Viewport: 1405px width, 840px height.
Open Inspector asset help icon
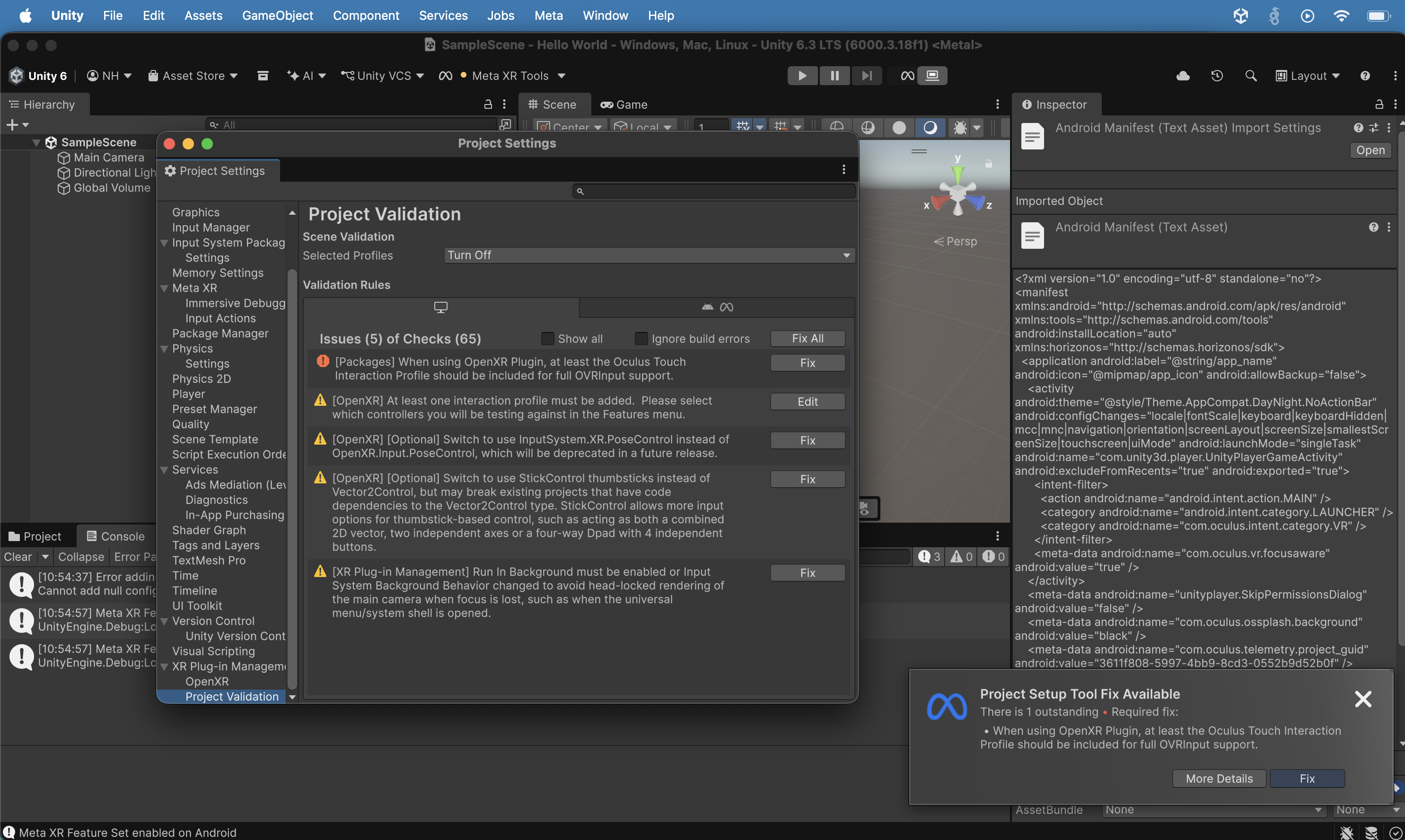[1358, 128]
